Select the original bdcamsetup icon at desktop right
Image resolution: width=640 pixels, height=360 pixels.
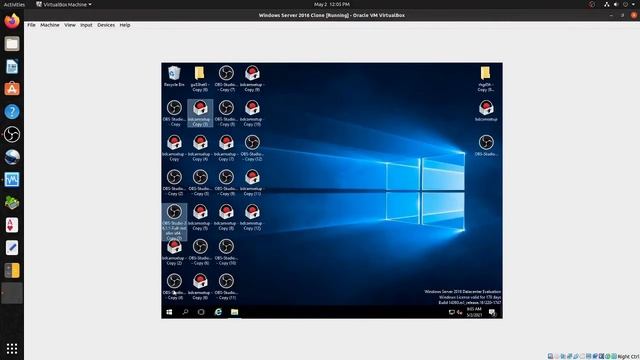click(486, 111)
